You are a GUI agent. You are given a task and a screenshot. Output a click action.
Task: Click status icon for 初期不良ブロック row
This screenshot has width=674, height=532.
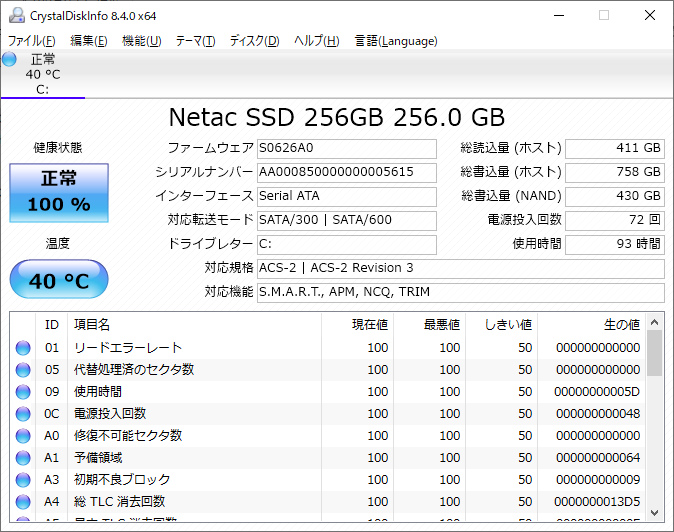point(23,480)
